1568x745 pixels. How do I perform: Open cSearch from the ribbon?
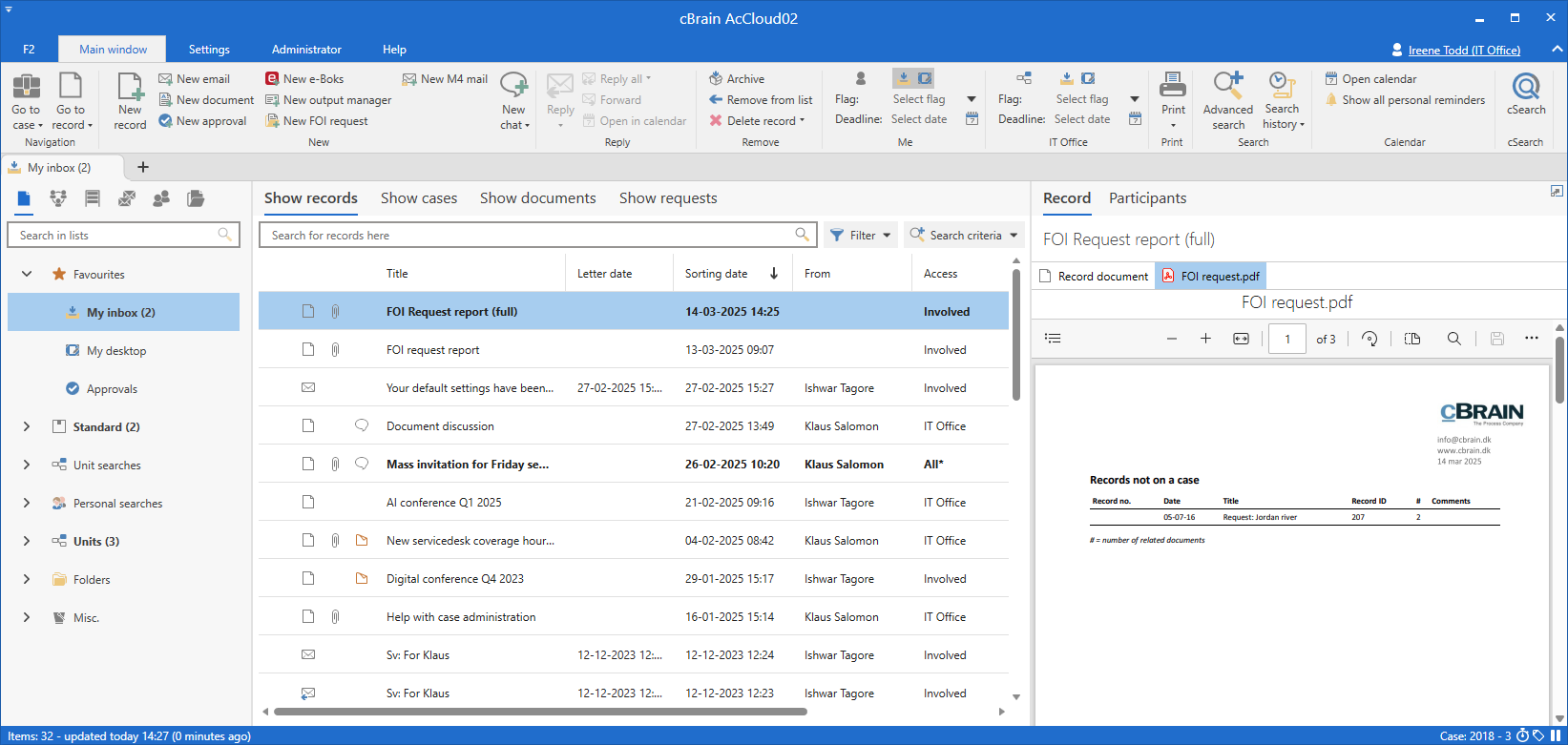point(1525,96)
